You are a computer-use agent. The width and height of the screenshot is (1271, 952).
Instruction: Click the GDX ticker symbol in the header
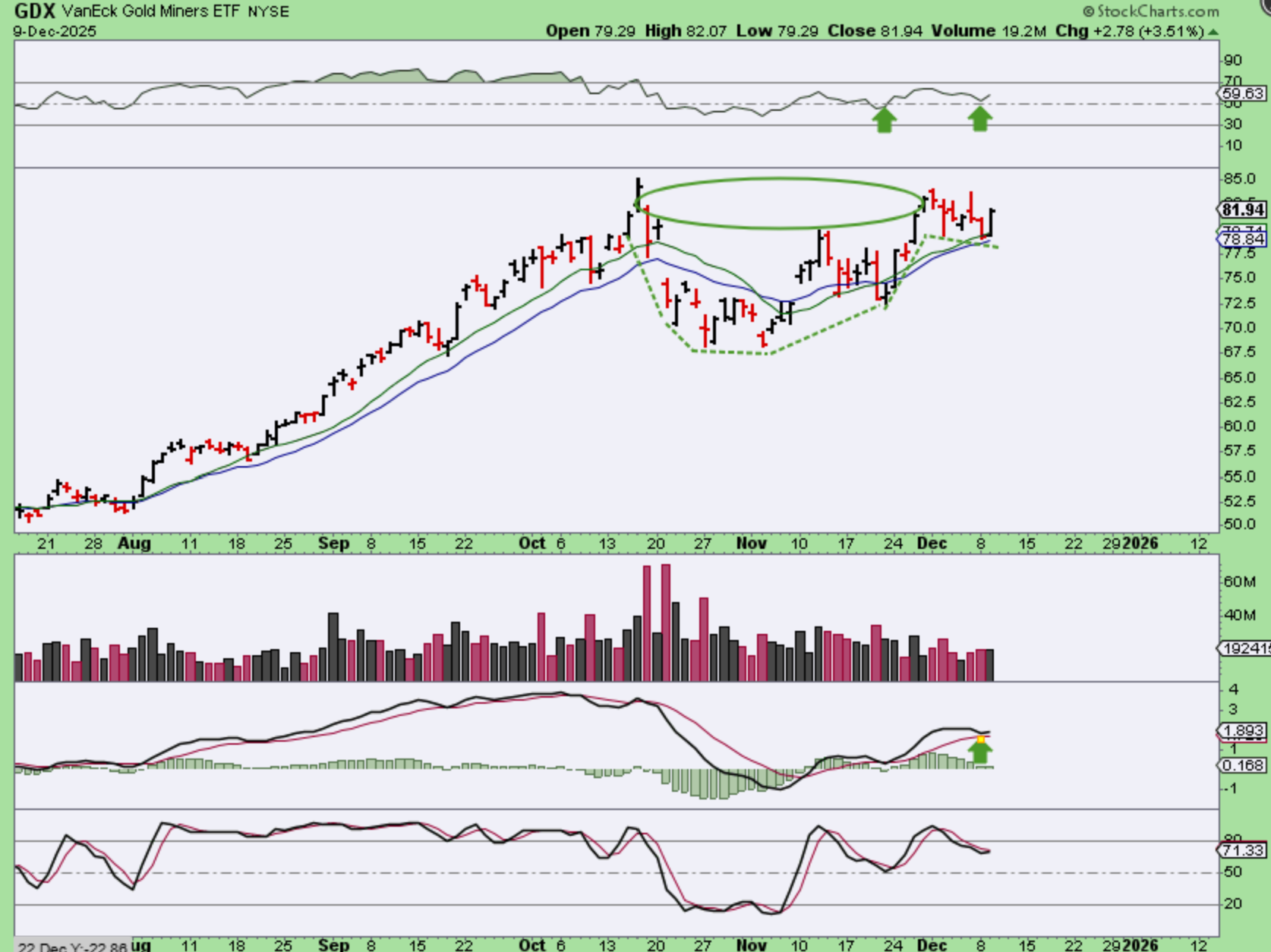click(x=34, y=11)
